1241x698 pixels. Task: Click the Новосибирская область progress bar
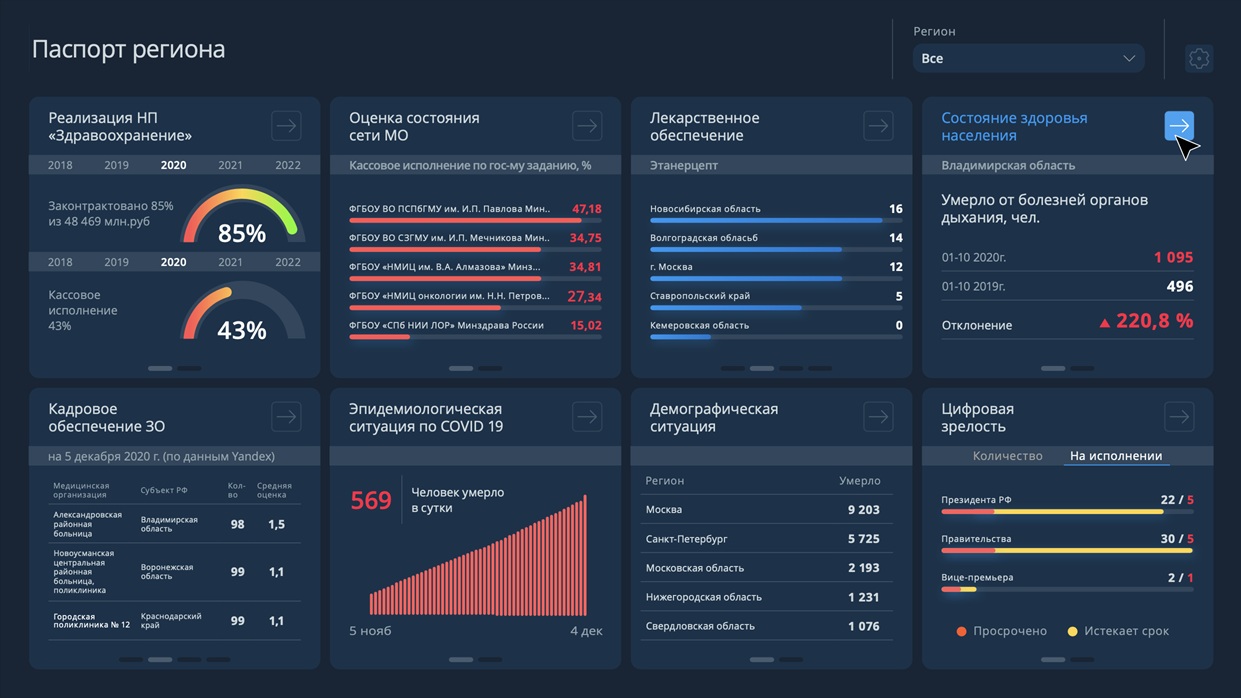[766, 220]
